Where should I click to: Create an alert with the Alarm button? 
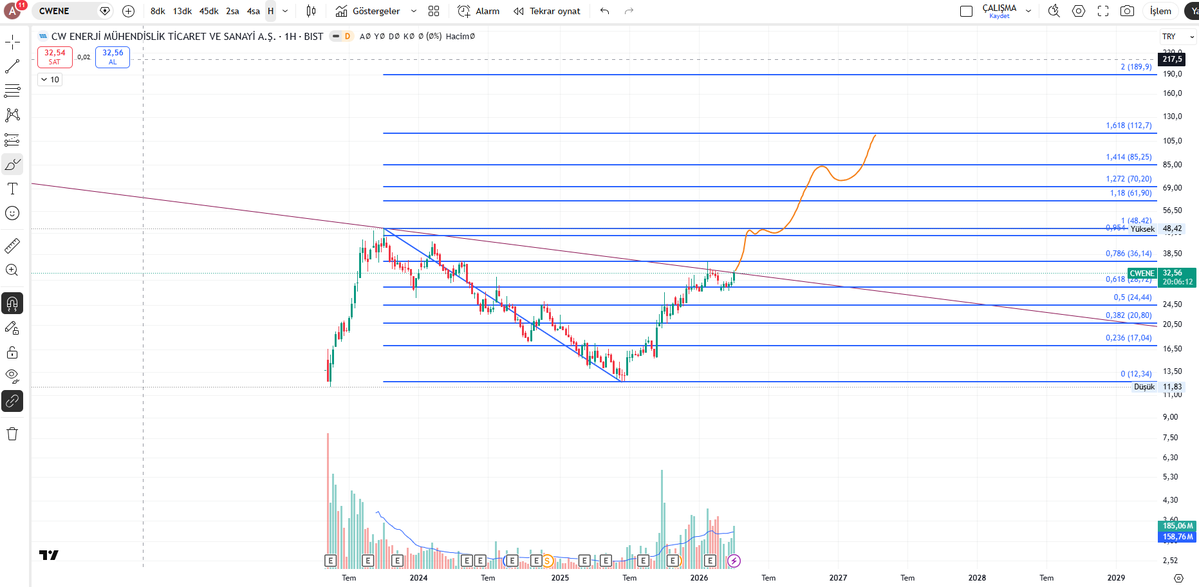(478, 11)
